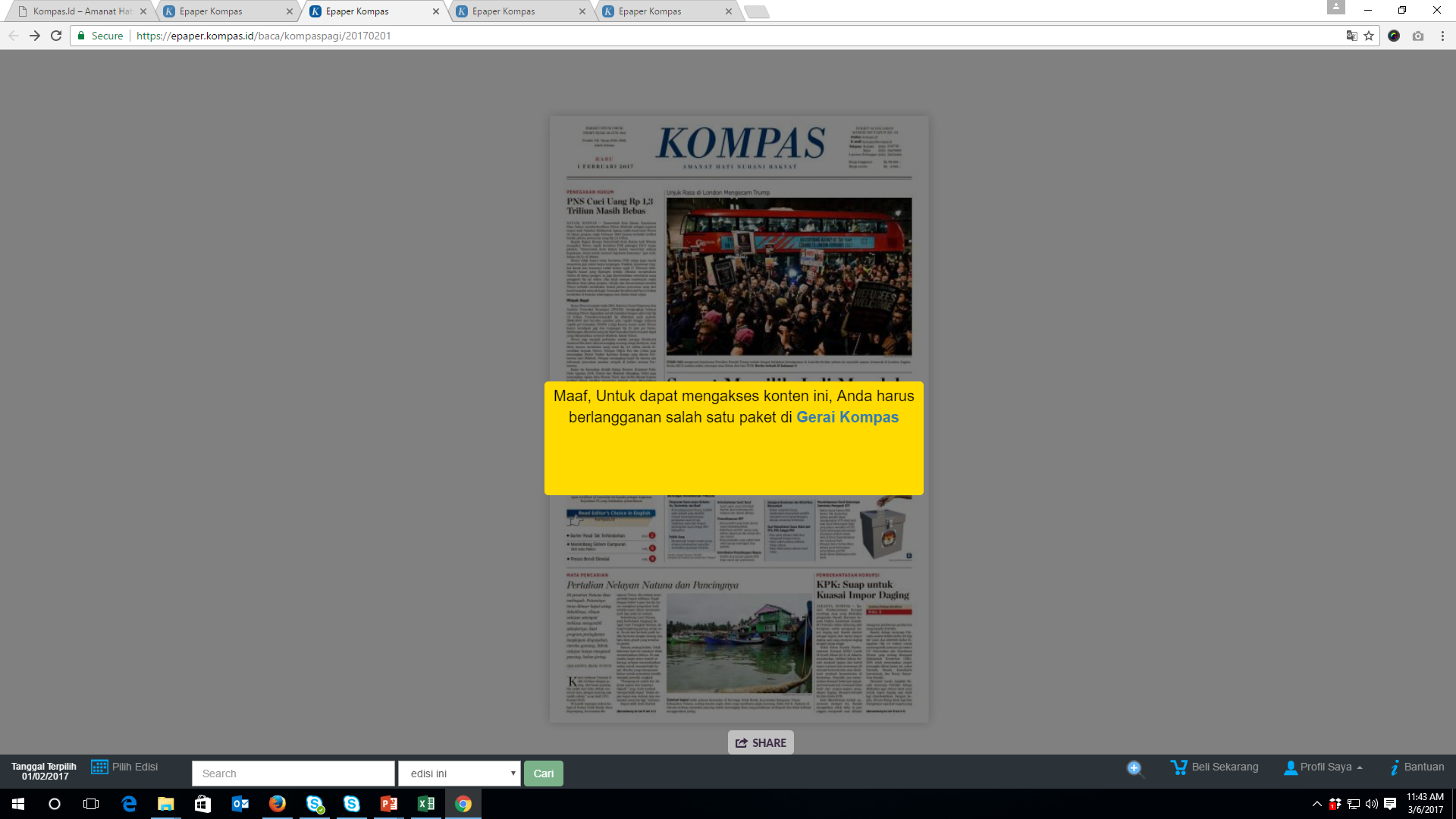Click the Chrome user profile icon
Viewport: 1456px width, 819px height.
(x=1336, y=7)
